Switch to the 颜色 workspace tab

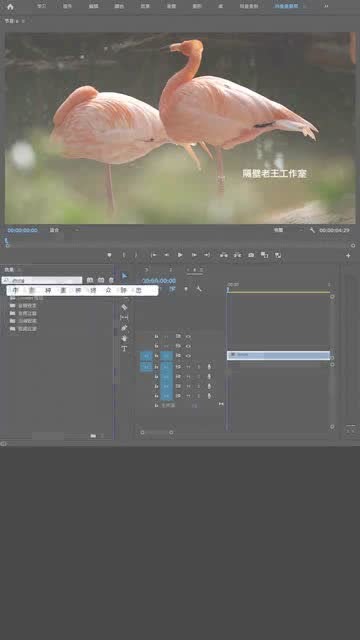(x=119, y=7)
